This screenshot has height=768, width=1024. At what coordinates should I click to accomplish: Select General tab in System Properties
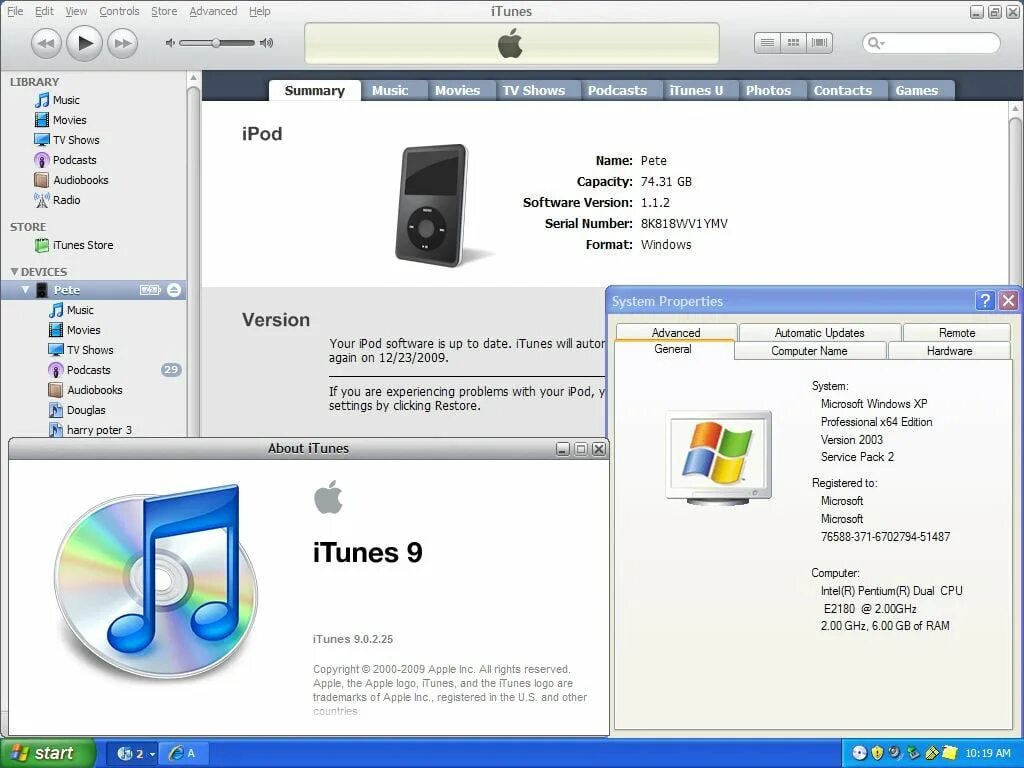click(673, 349)
